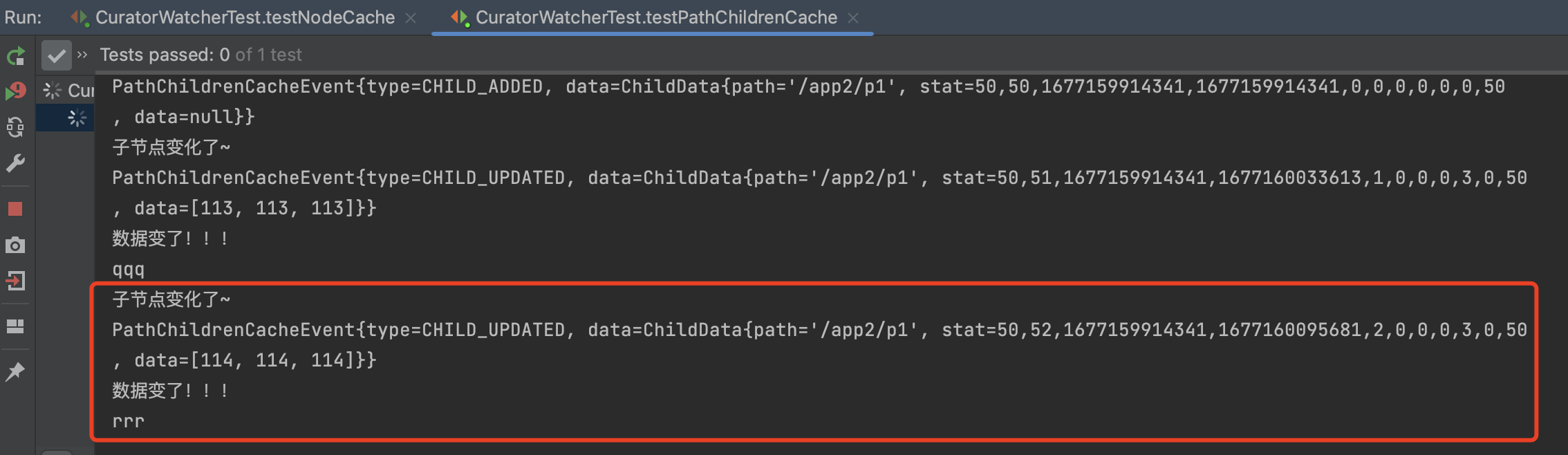Click the Rerun Failed Tests icon
Image resolution: width=1568 pixels, height=455 pixels.
click(x=15, y=91)
